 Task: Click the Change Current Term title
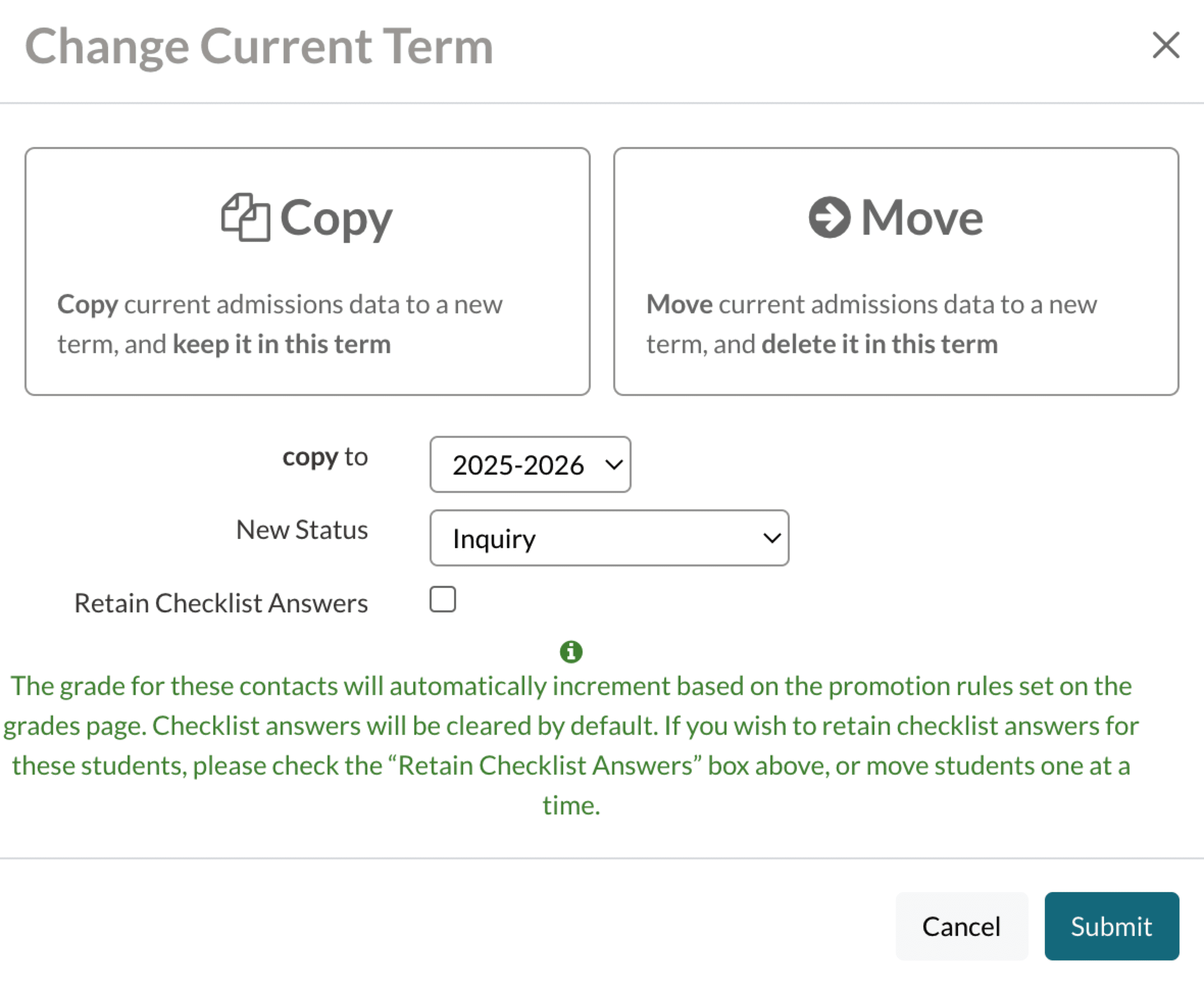coord(259,46)
